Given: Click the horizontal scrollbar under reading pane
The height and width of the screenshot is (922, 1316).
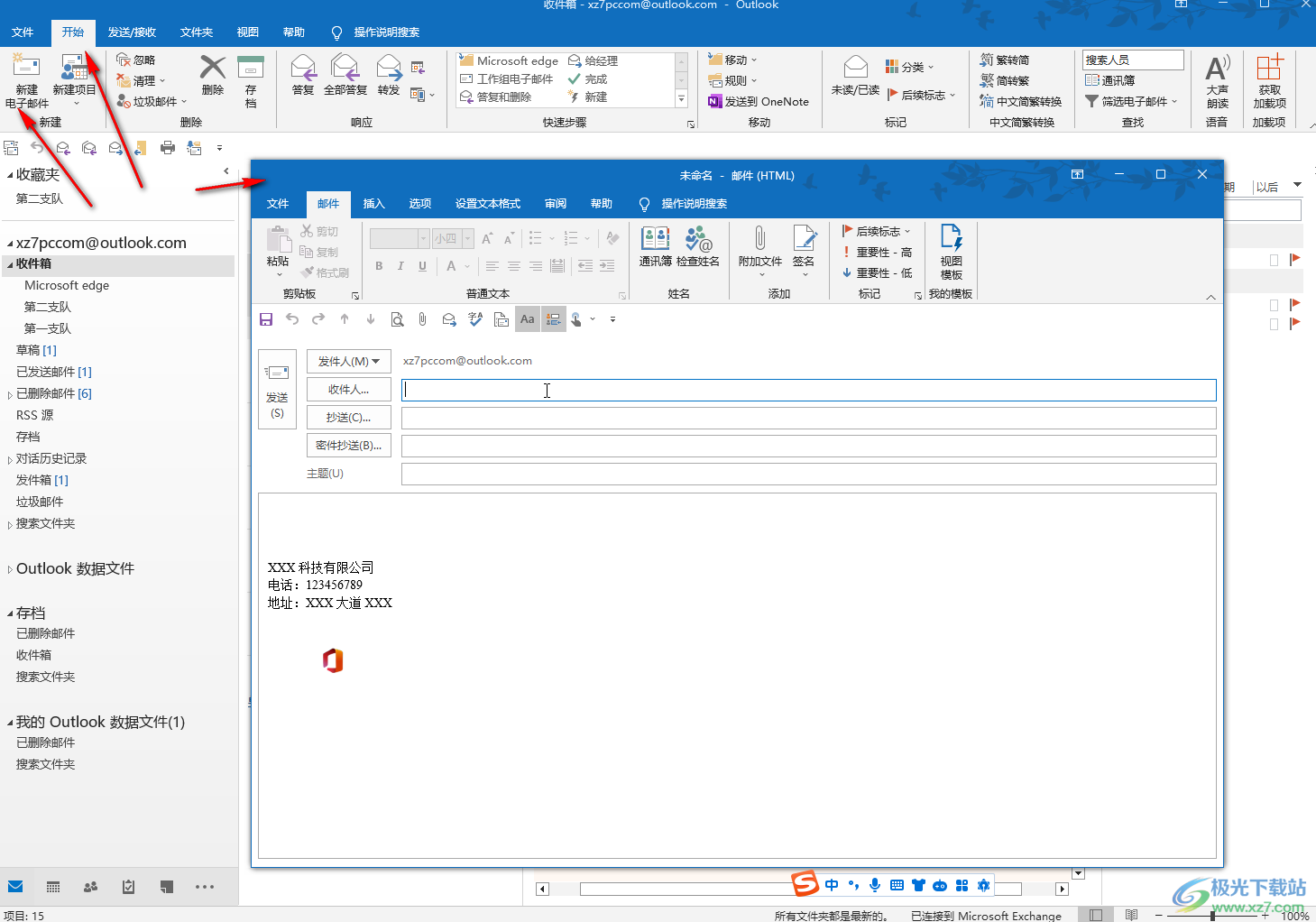Looking at the screenshot, I should [x=802, y=889].
